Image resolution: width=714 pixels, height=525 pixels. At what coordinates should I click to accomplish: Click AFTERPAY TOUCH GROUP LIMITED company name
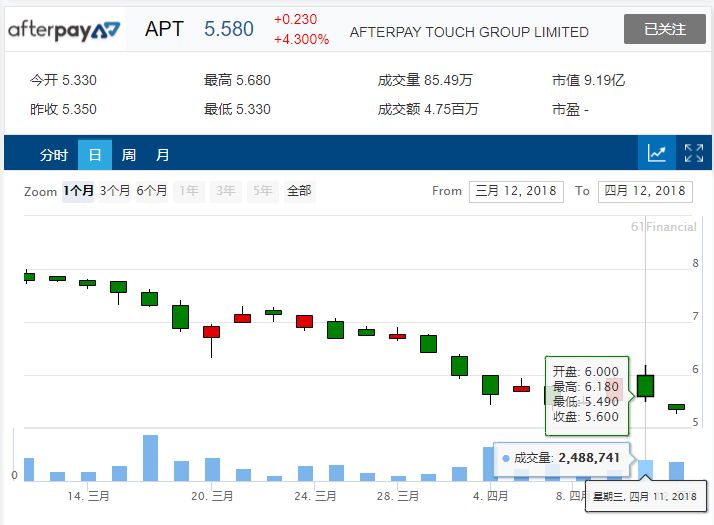[x=469, y=32]
